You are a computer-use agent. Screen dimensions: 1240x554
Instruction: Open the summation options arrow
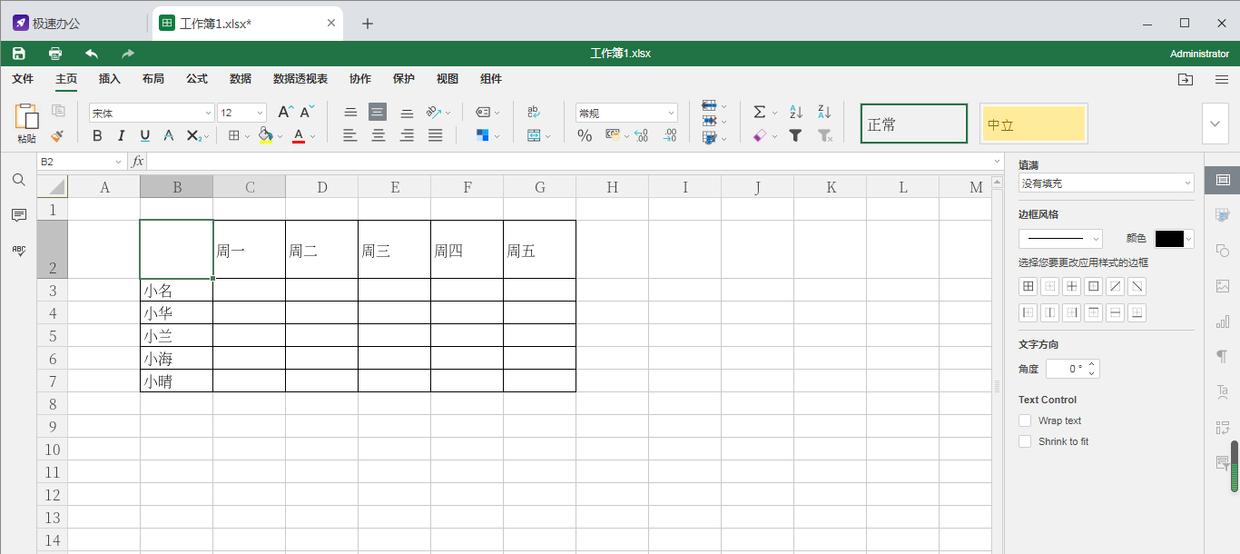(x=775, y=112)
